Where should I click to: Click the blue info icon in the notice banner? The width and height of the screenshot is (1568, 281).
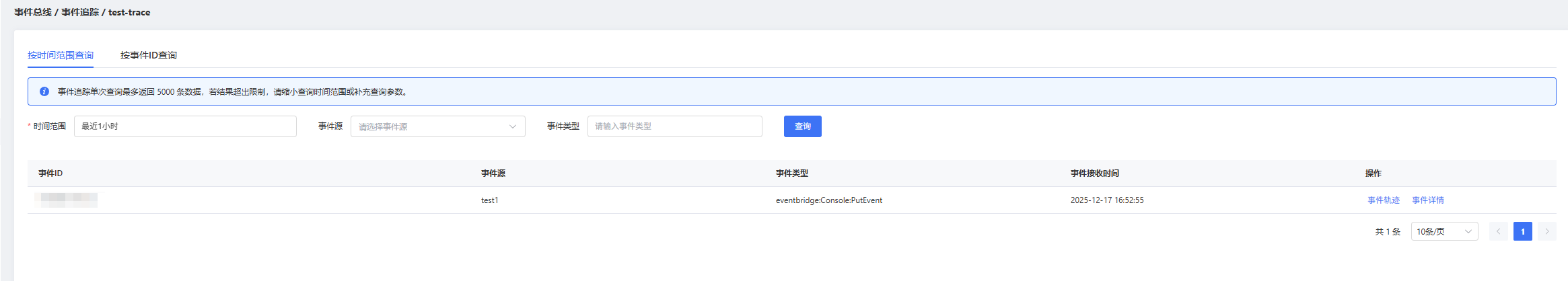(x=44, y=91)
